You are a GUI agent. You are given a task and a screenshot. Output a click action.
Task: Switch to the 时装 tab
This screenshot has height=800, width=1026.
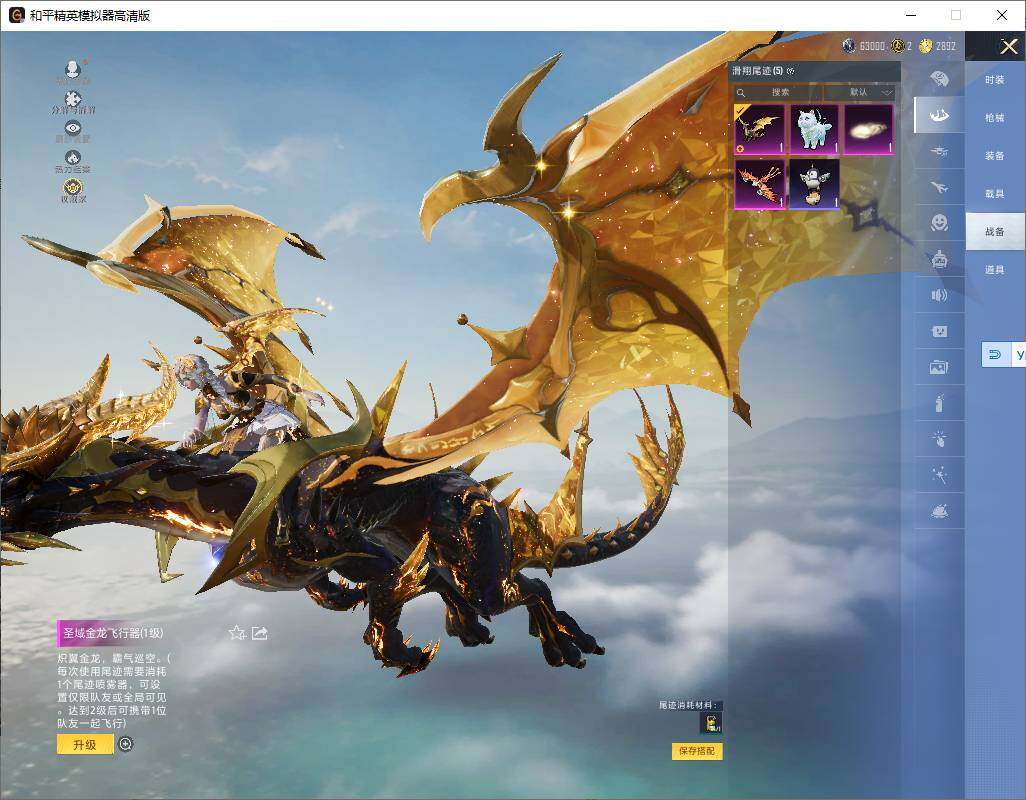(x=995, y=80)
